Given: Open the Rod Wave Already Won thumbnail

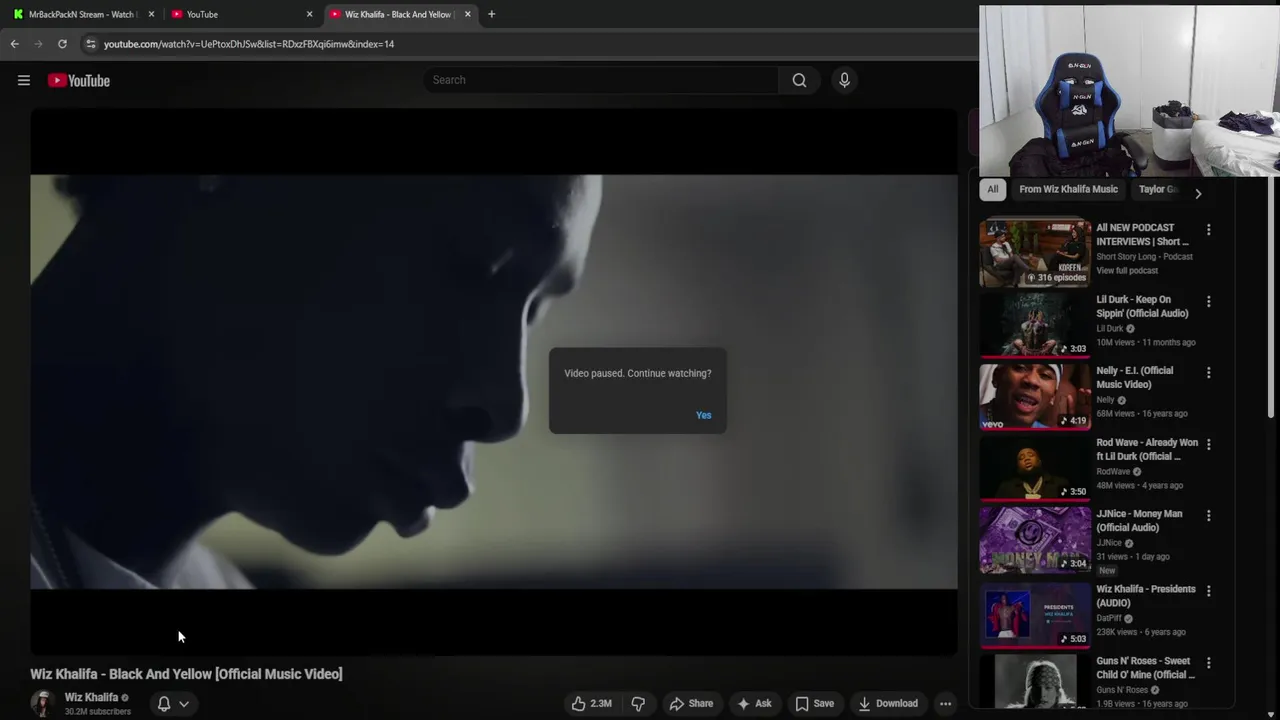Looking at the screenshot, I should click(x=1035, y=468).
